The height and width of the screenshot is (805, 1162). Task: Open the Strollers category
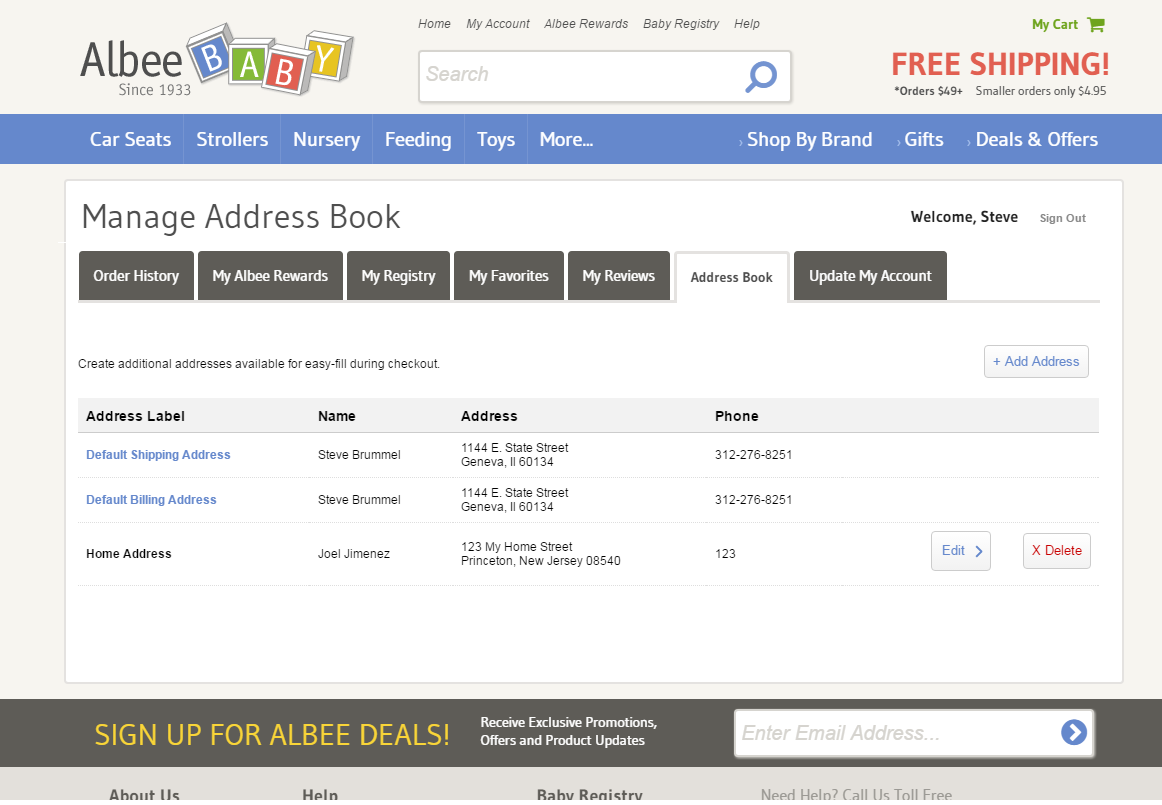pos(232,140)
